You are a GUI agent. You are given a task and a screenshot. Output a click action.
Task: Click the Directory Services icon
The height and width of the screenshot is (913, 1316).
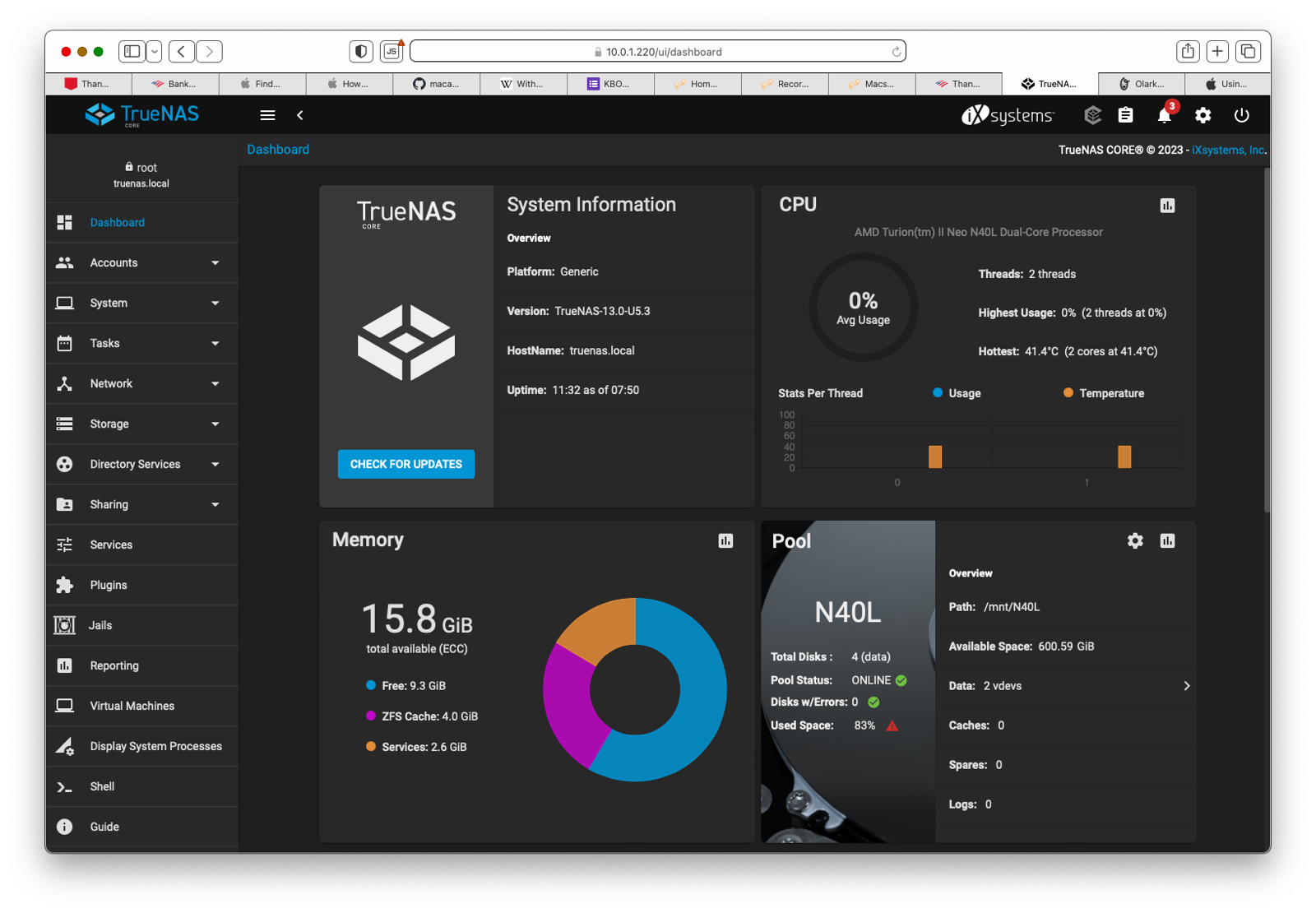point(64,464)
